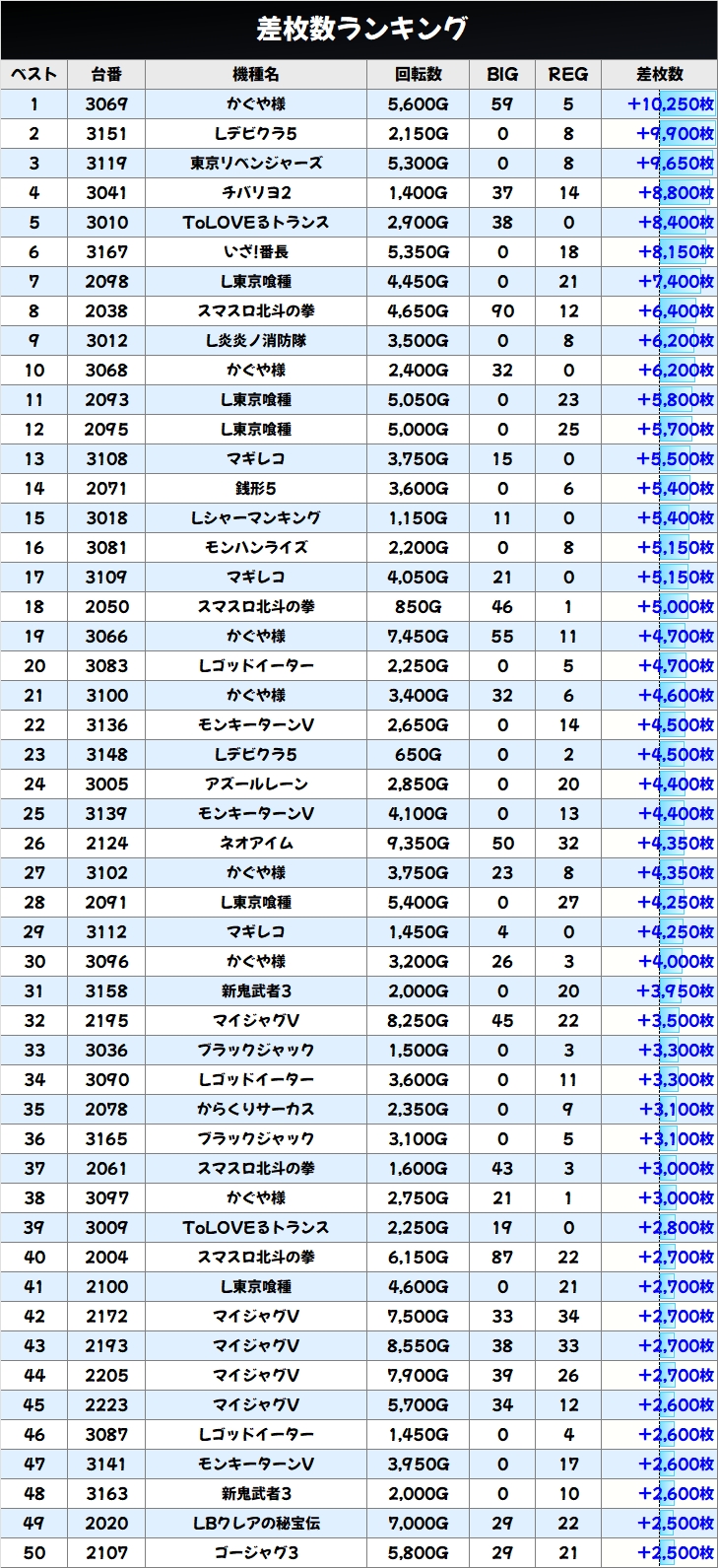
Task: Select the 9,350G spin count for ネオアイム
Action: coord(419,844)
